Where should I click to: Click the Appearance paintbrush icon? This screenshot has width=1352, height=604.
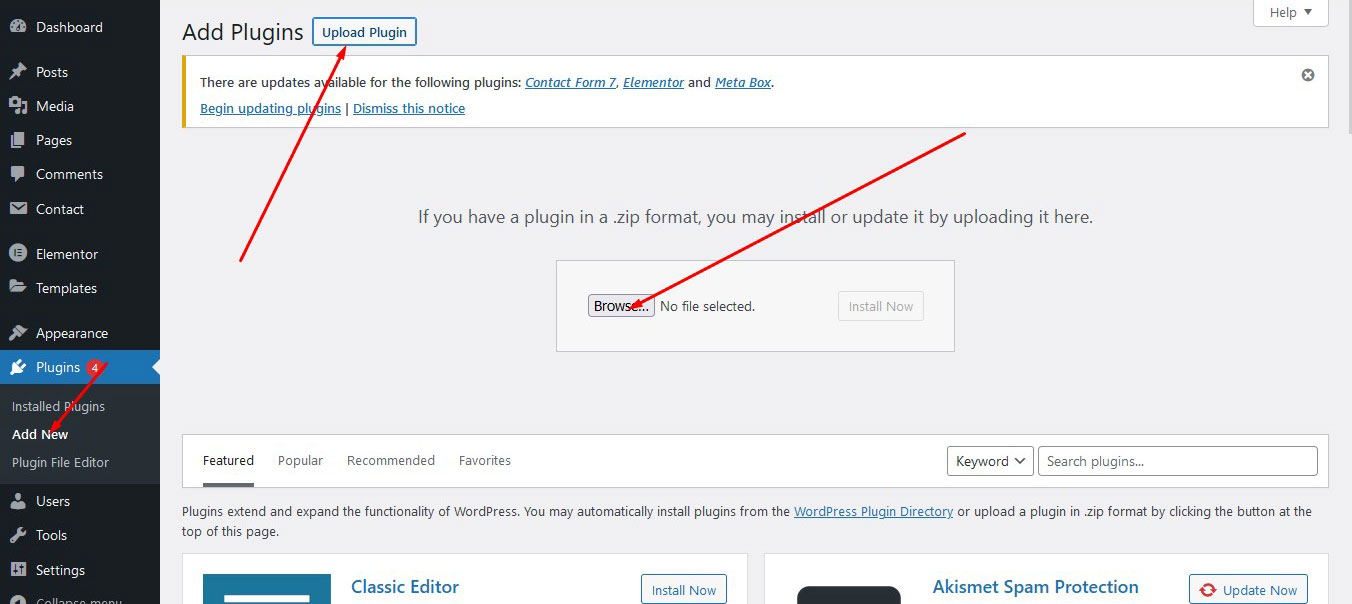18,333
